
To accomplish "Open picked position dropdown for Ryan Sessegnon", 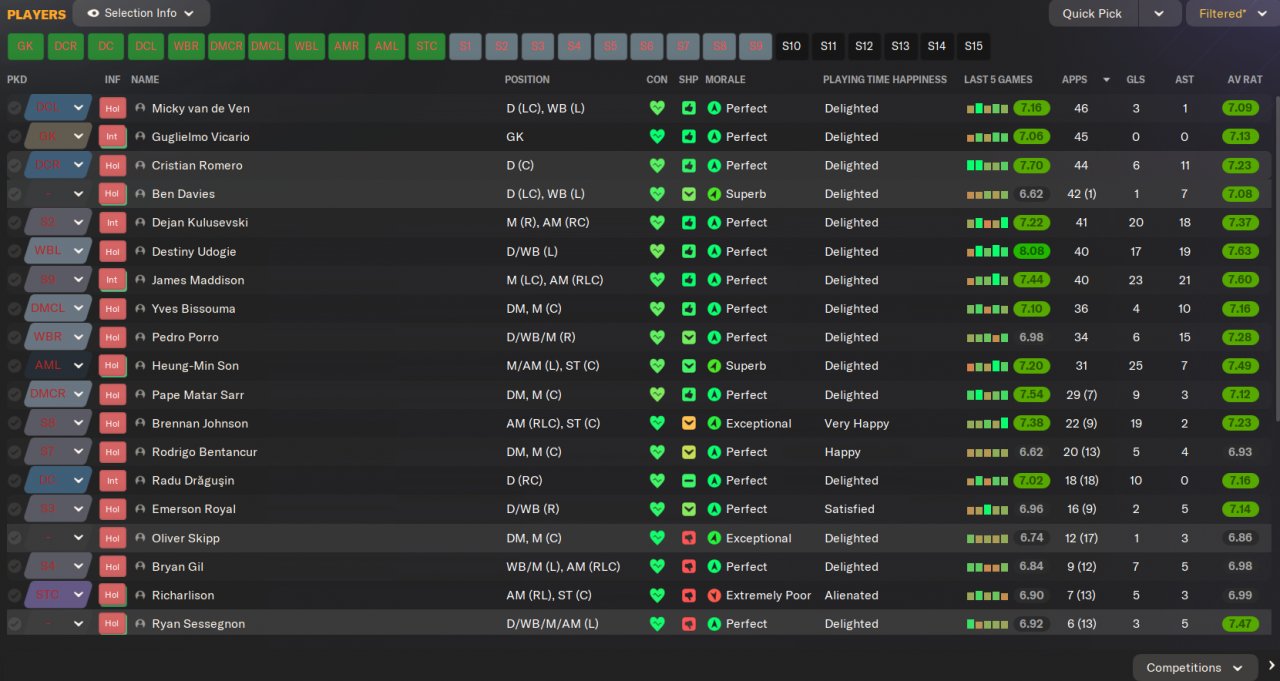I will point(78,624).
